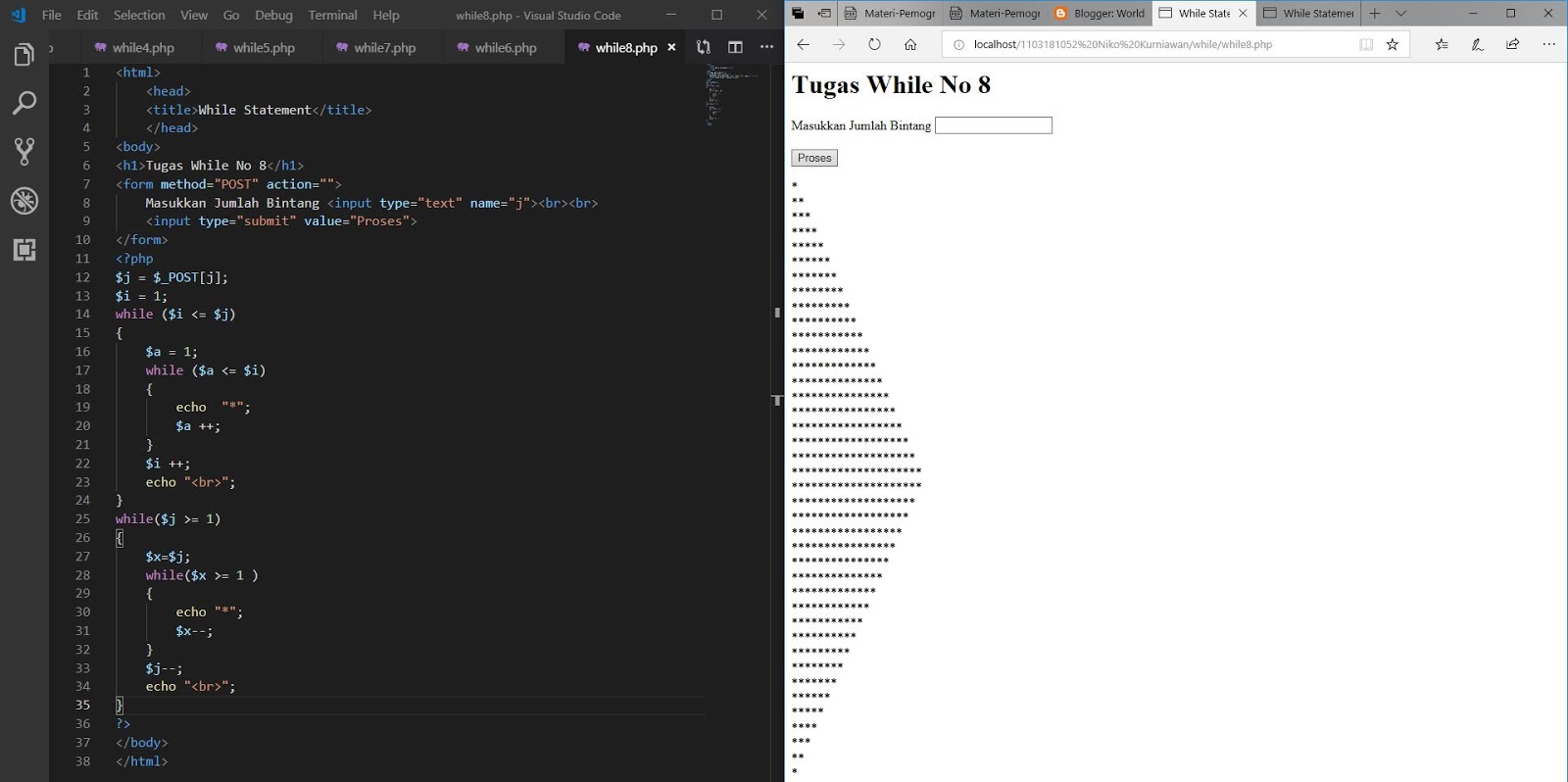Open the Favorites hub icon
Screen dimensions: 1568x782
[1442, 44]
